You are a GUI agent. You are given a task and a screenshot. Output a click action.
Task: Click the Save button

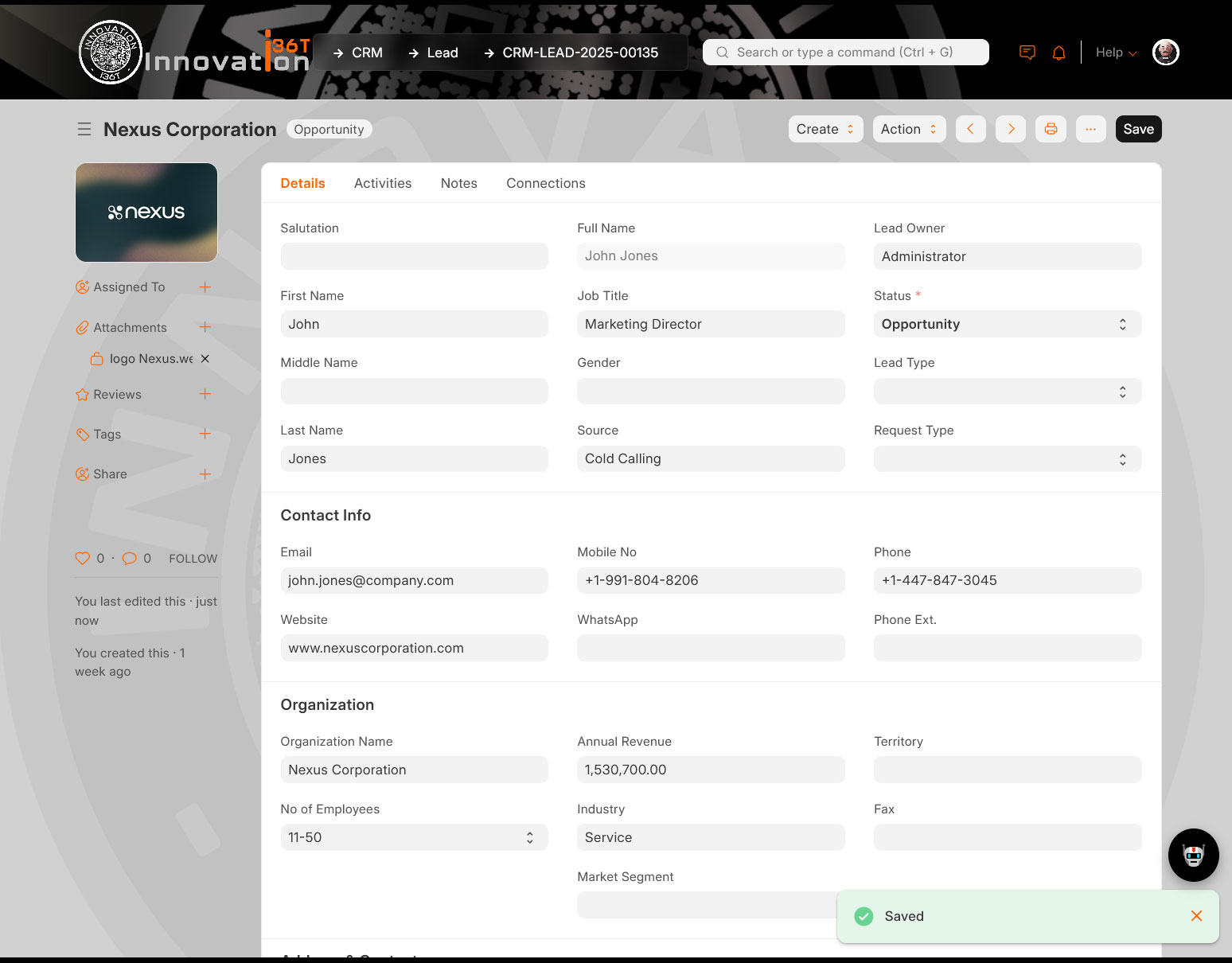click(1138, 129)
